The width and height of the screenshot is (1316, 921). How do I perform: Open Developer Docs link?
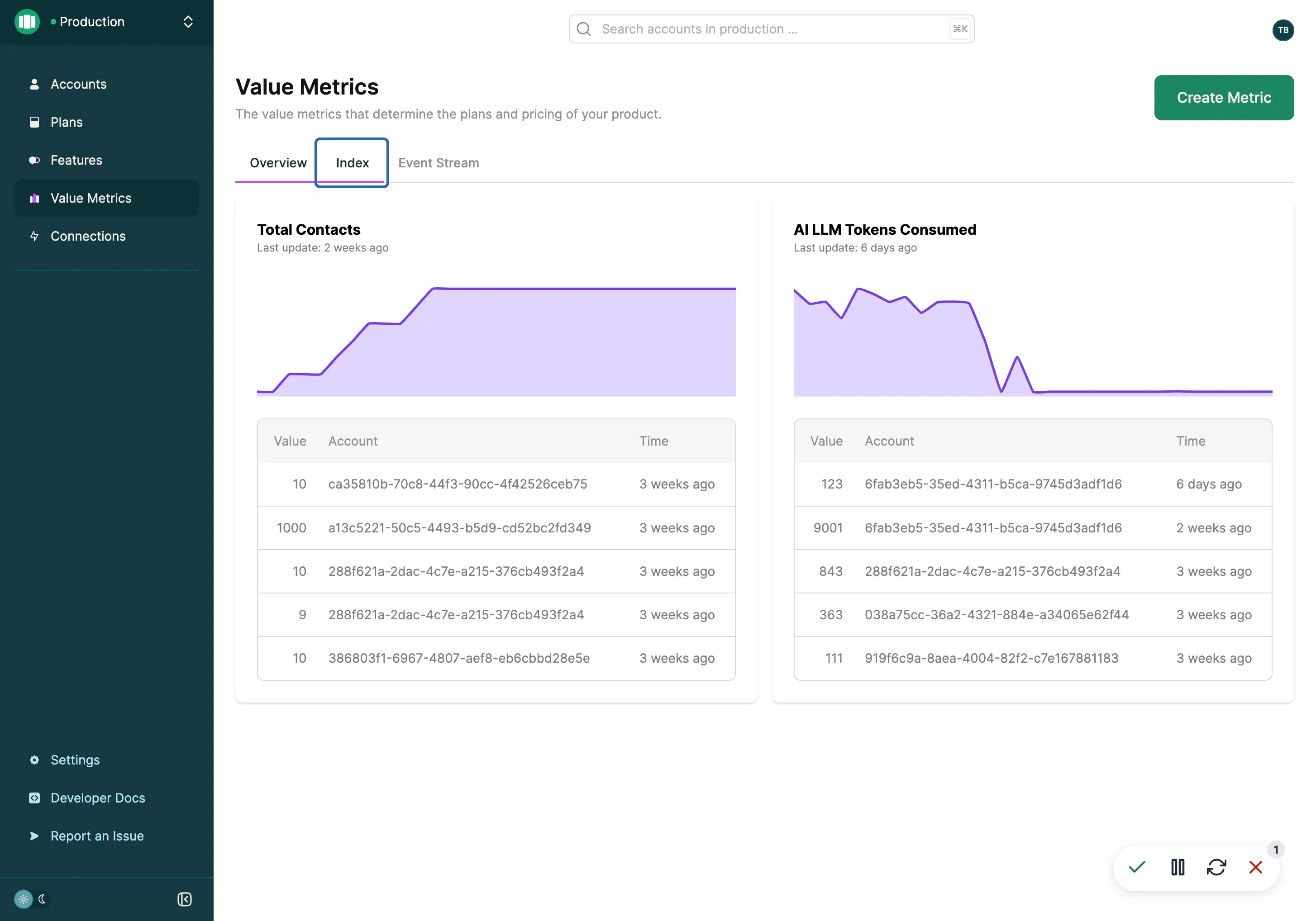tap(107, 798)
